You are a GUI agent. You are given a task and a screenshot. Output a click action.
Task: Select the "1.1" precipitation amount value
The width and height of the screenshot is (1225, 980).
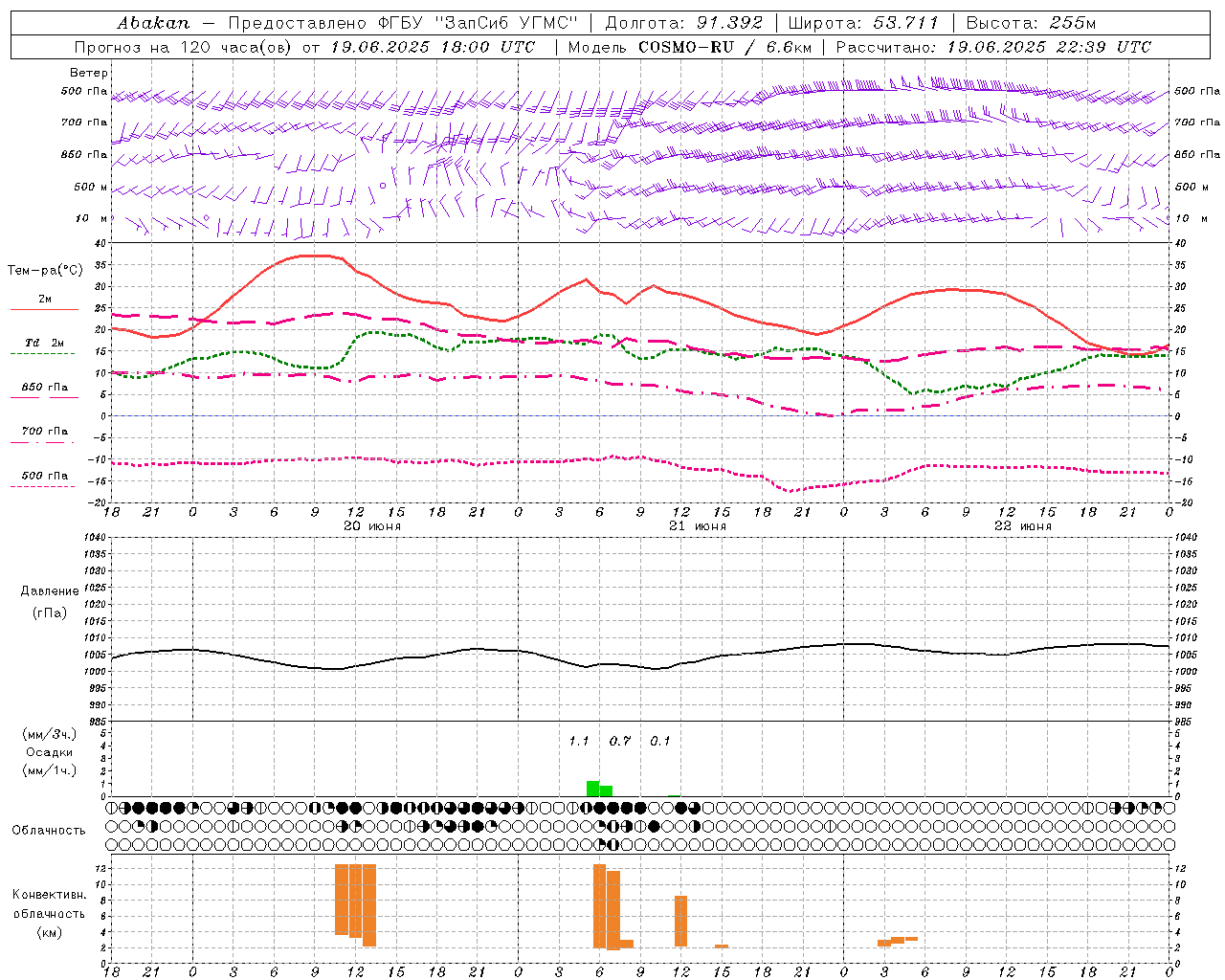[x=579, y=742]
